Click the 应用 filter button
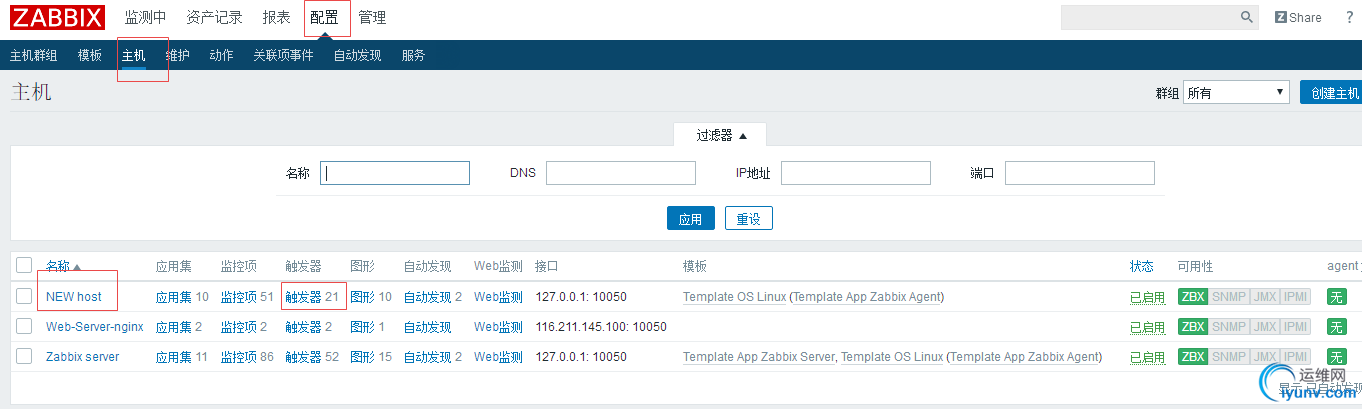This screenshot has width=1362, height=409. (x=691, y=219)
